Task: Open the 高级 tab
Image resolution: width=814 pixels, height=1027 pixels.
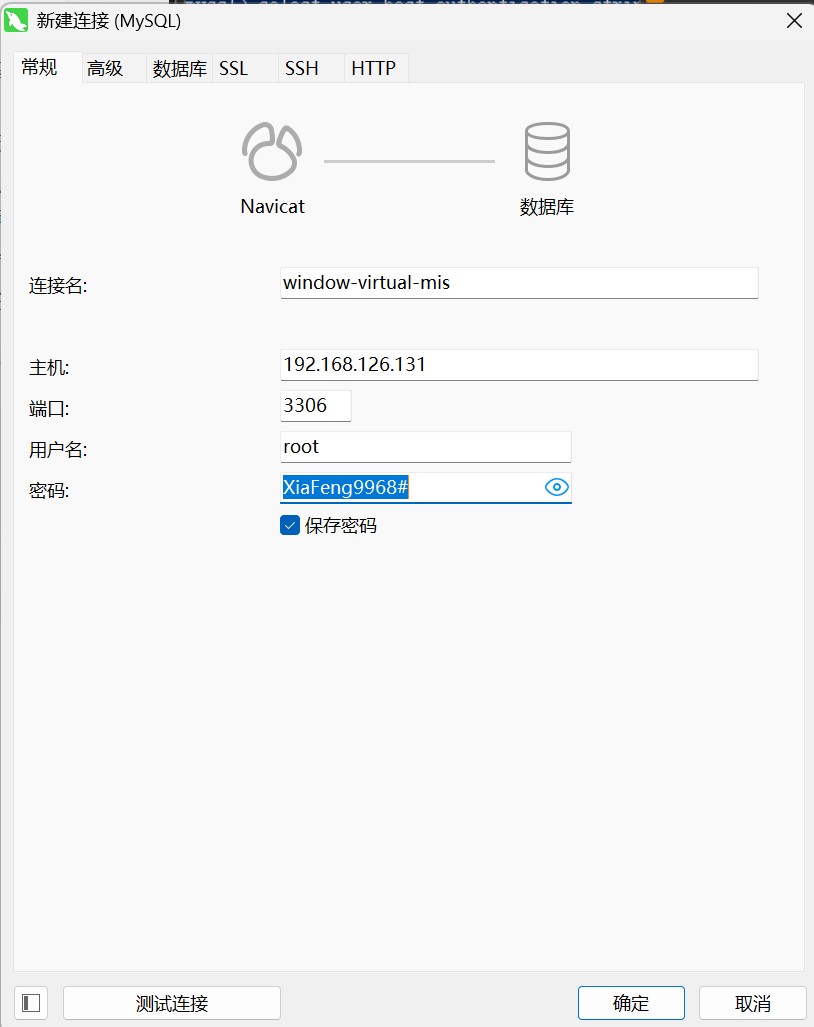Action: tap(114, 68)
